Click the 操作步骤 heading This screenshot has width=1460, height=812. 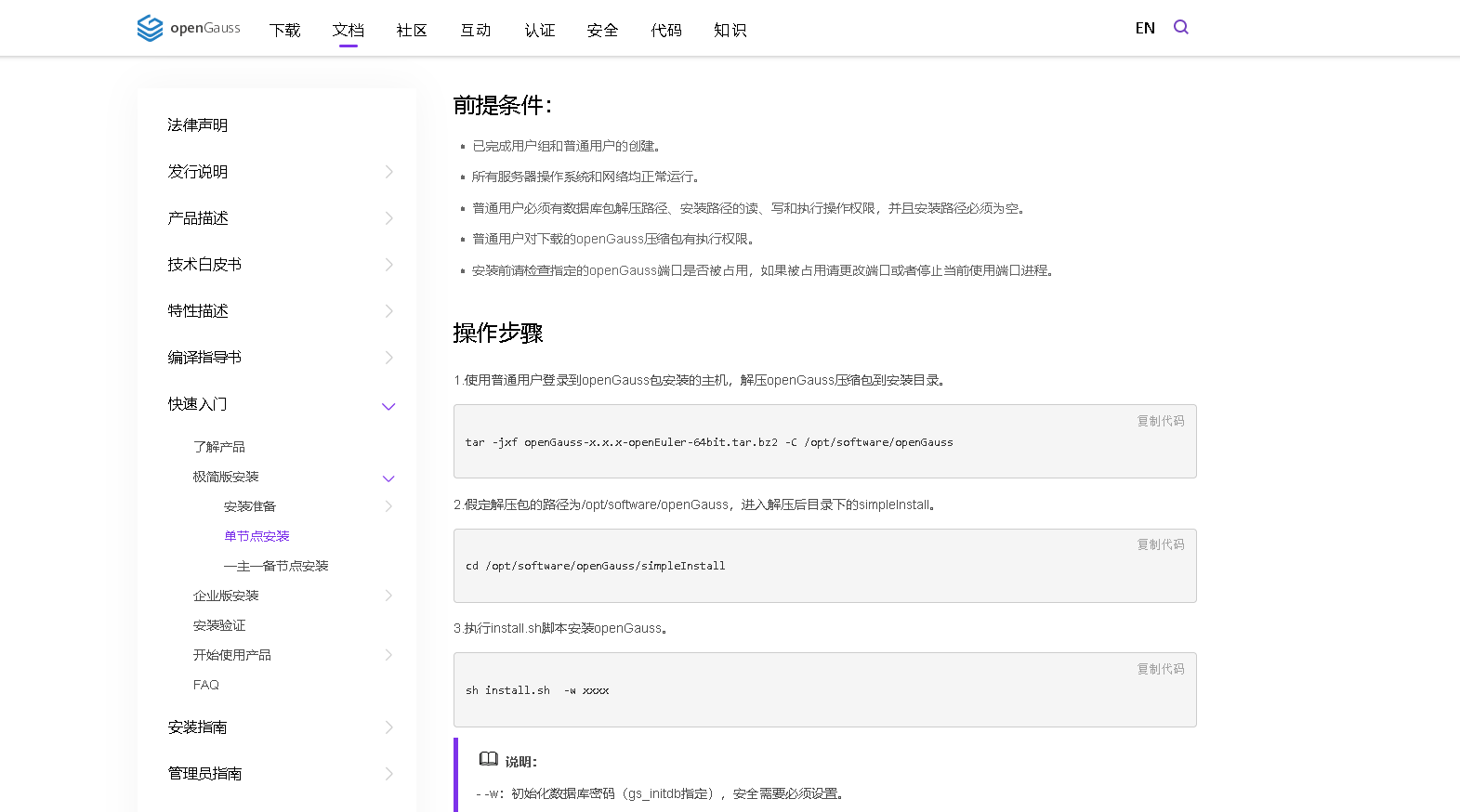click(x=498, y=333)
